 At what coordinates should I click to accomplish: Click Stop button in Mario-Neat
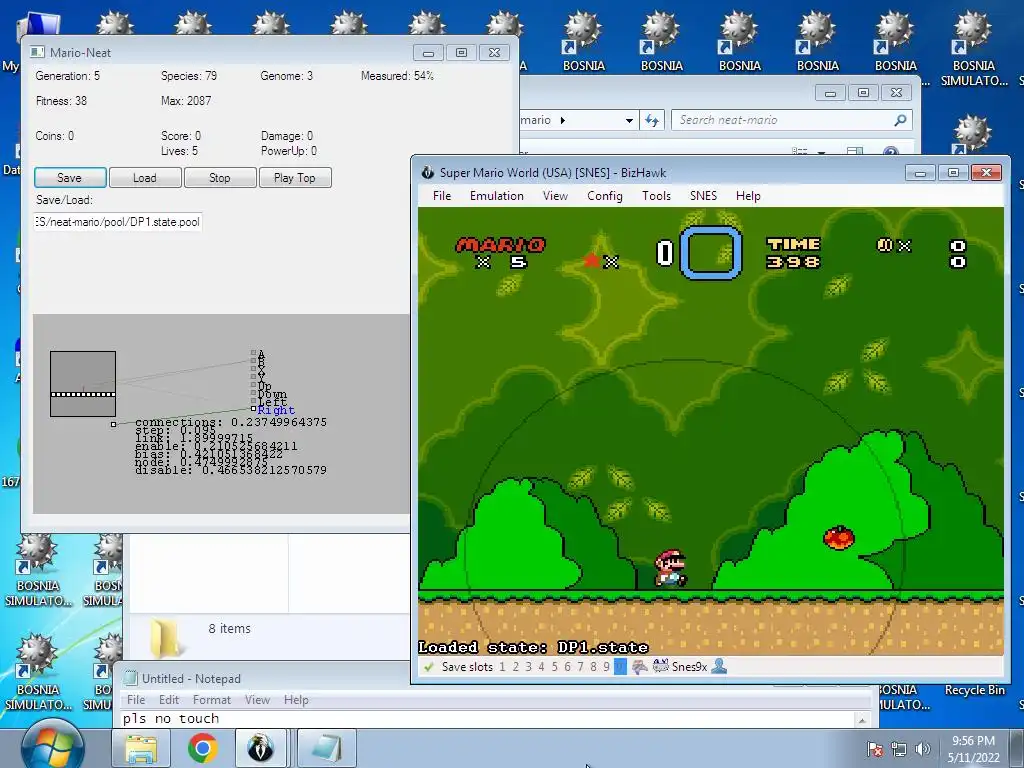220,178
